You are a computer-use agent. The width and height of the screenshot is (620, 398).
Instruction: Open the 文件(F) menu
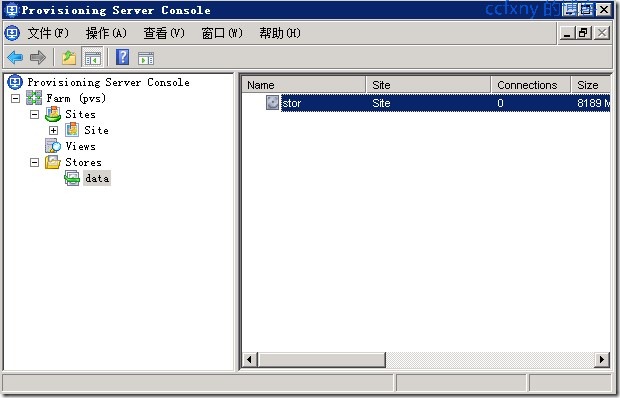(48, 33)
